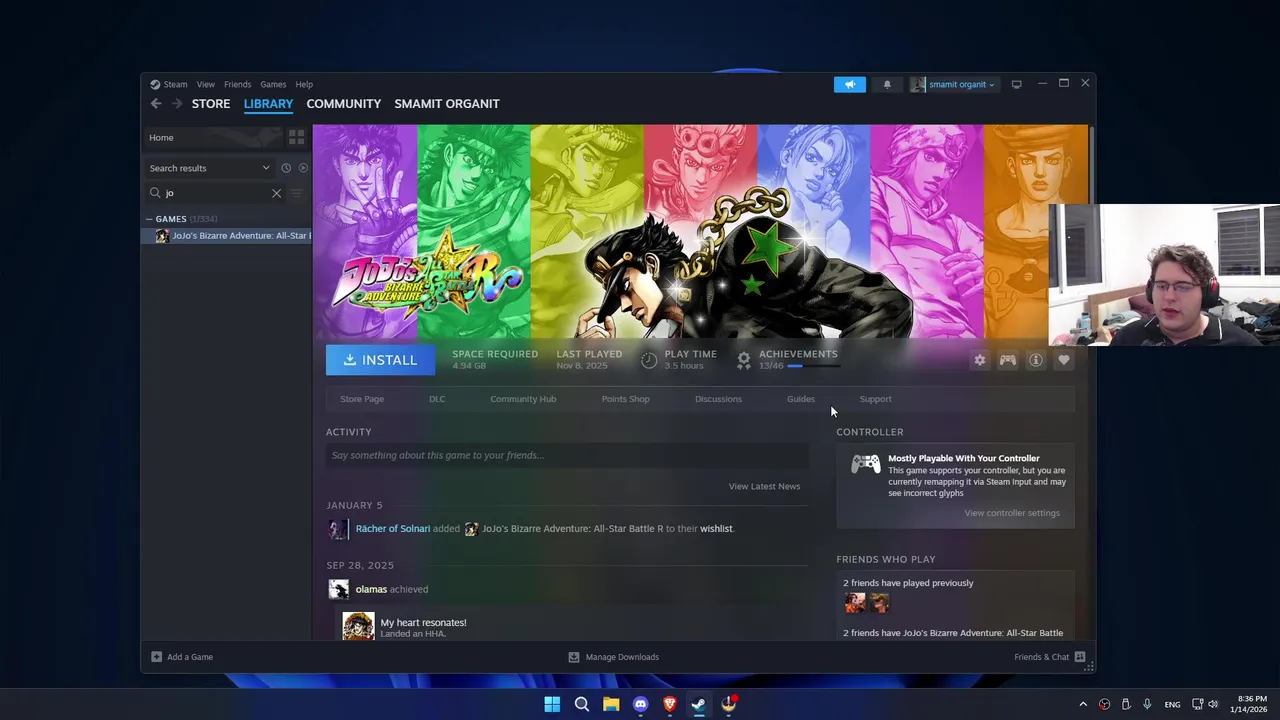1280x720 pixels.
Task: Click View controller settings
Action: click(1012, 513)
